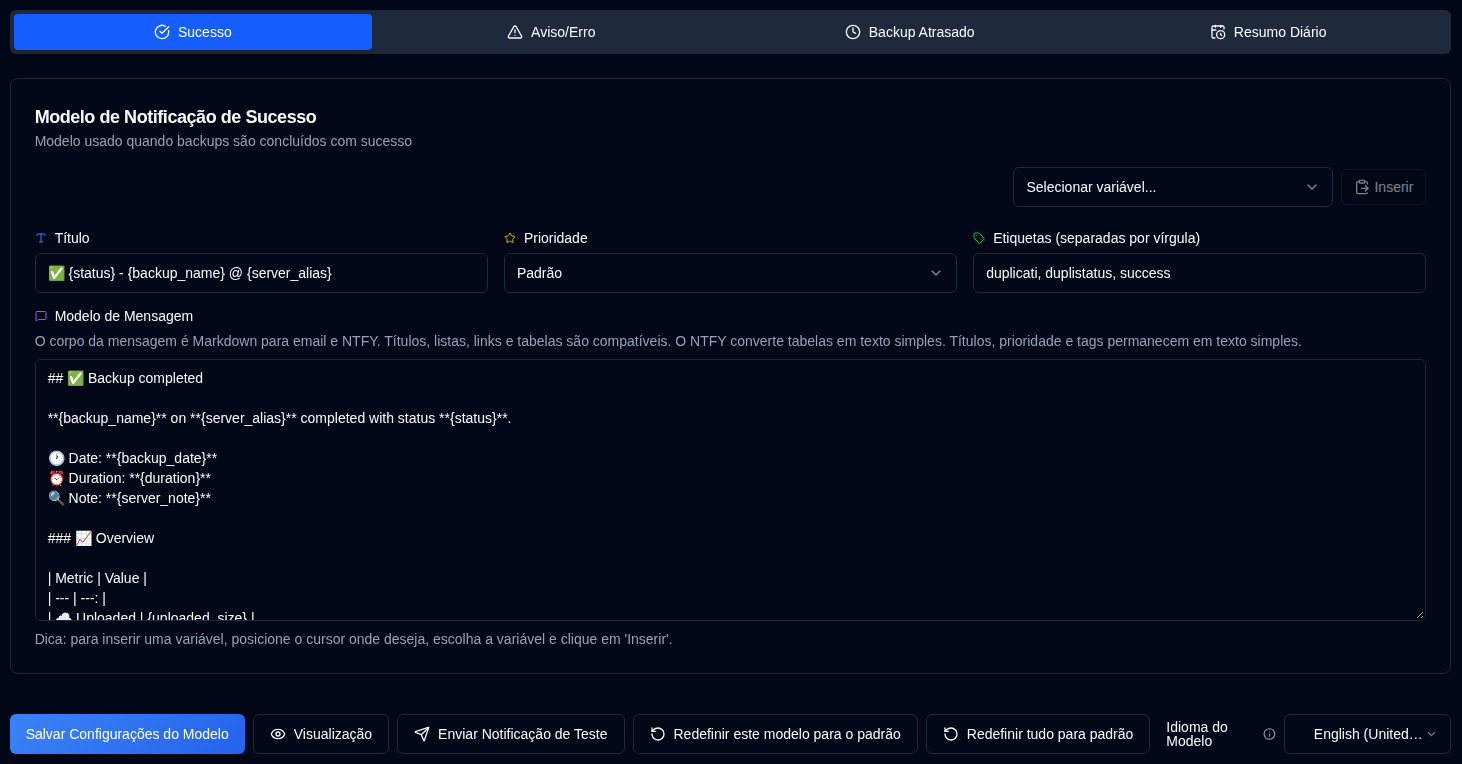Click the tag icon beside Etiquetas
Image resolution: width=1462 pixels, height=764 pixels.
tap(979, 238)
